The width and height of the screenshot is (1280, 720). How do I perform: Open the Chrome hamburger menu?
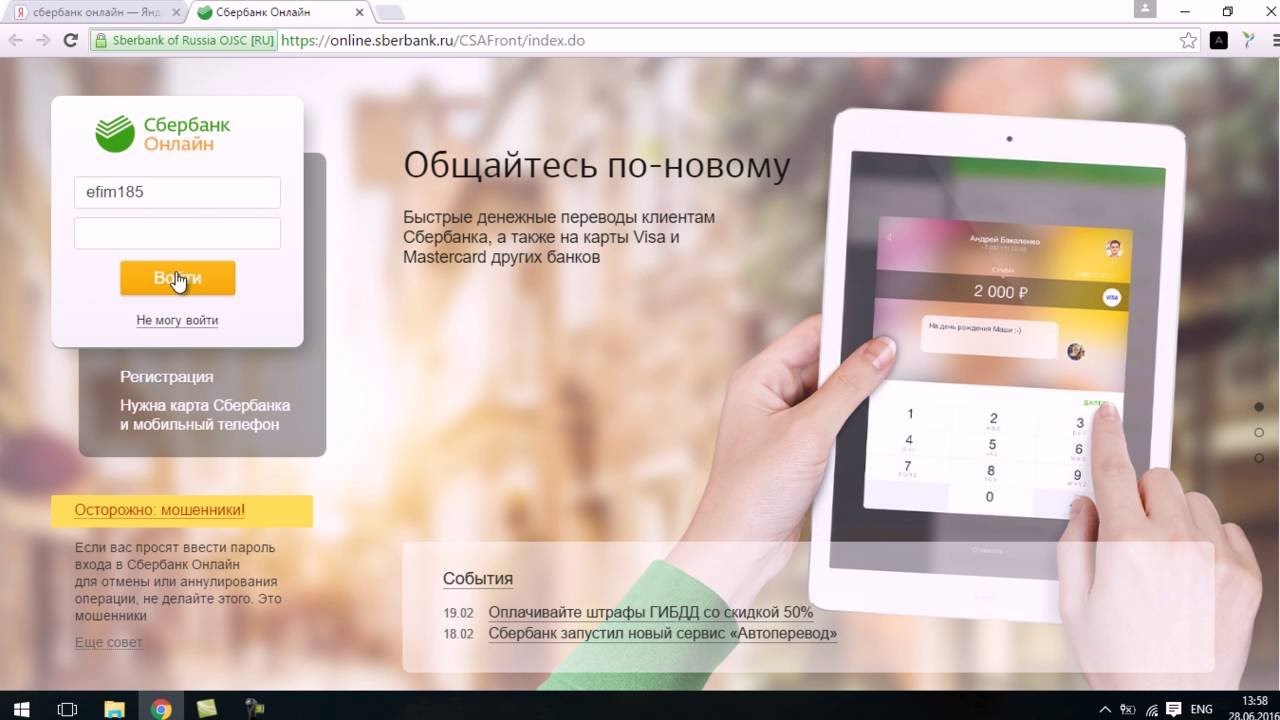click(1278, 41)
